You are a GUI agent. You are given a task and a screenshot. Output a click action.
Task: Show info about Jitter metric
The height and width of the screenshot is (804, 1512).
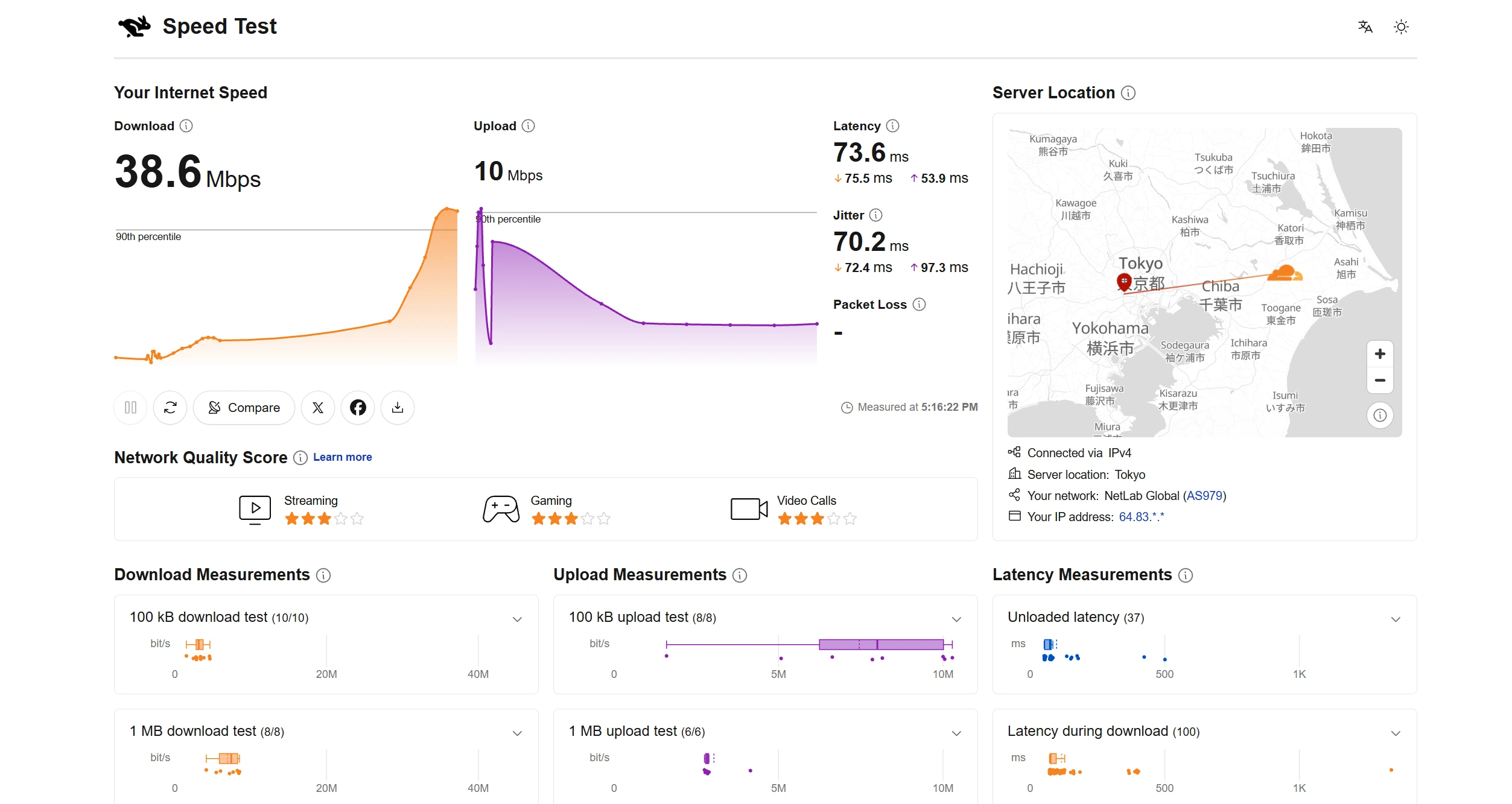876,215
